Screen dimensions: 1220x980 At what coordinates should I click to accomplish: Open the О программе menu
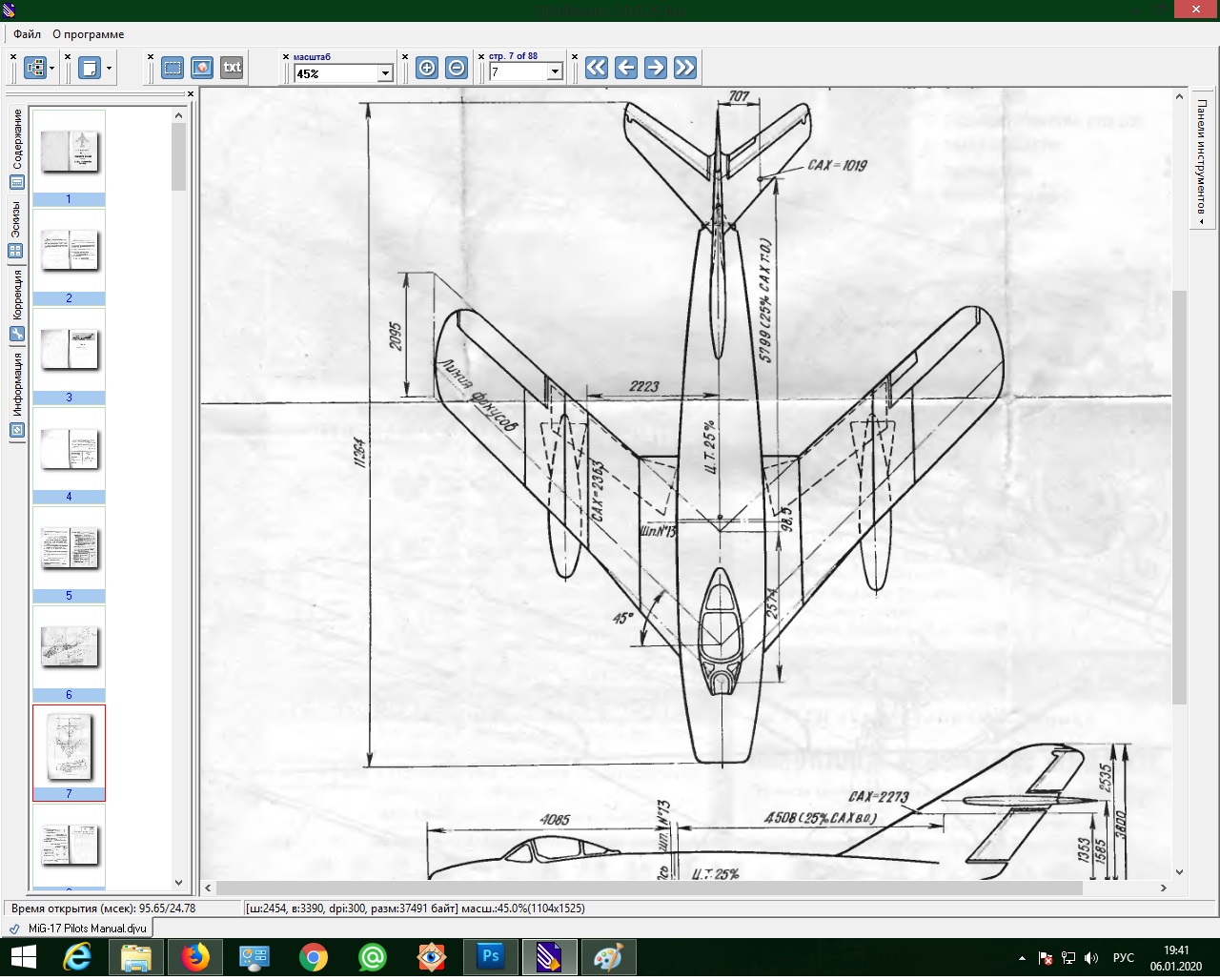pos(88,34)
